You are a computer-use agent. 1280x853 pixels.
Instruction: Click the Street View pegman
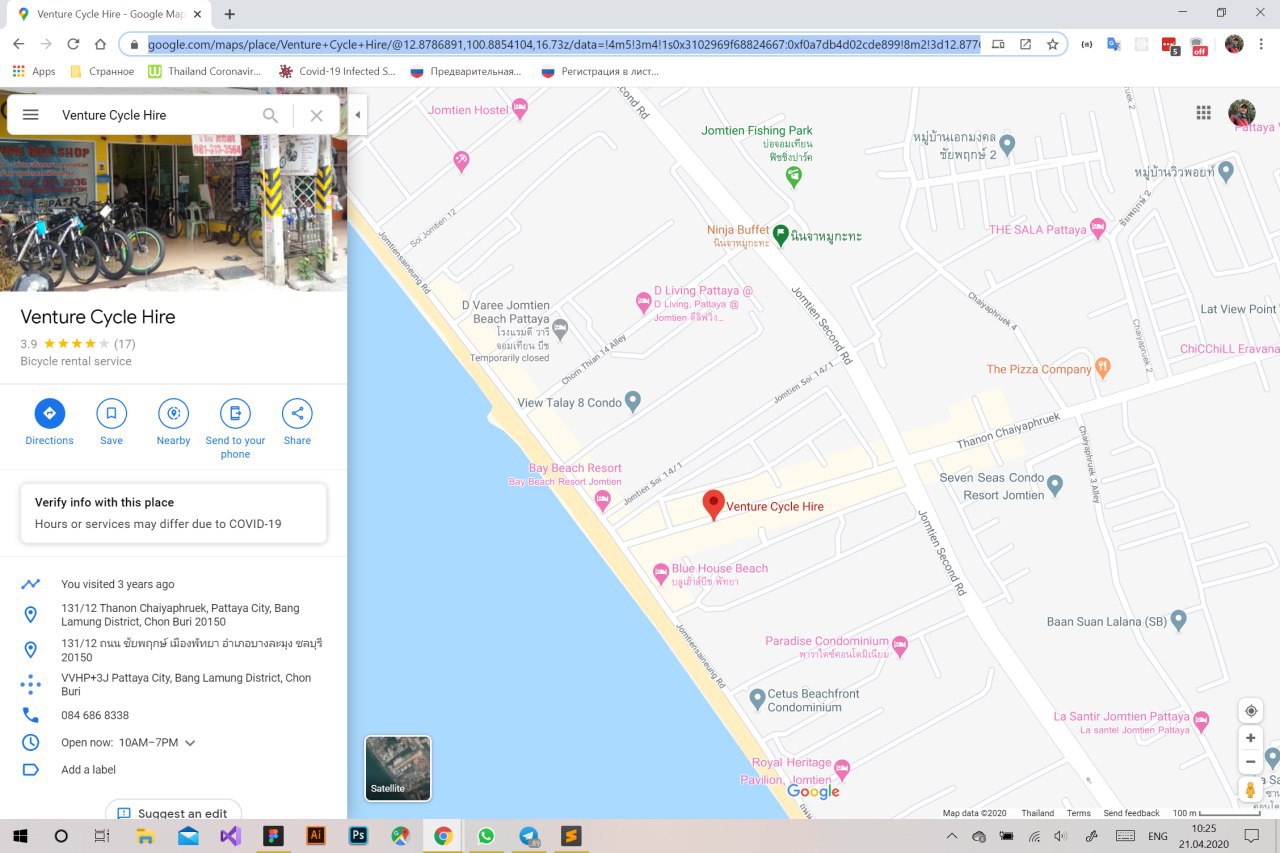tap(1250, 790)
